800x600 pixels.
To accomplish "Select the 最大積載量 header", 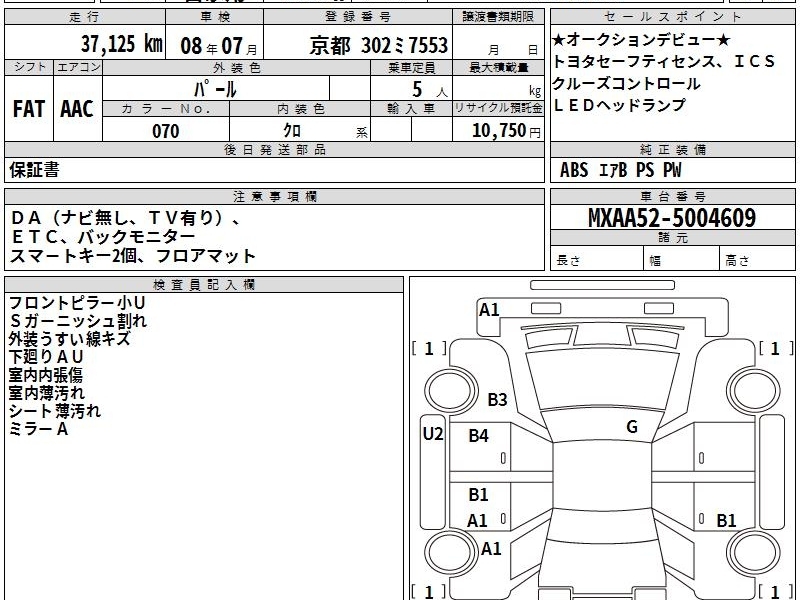I will pyautogui.click(x=498, y=67).
